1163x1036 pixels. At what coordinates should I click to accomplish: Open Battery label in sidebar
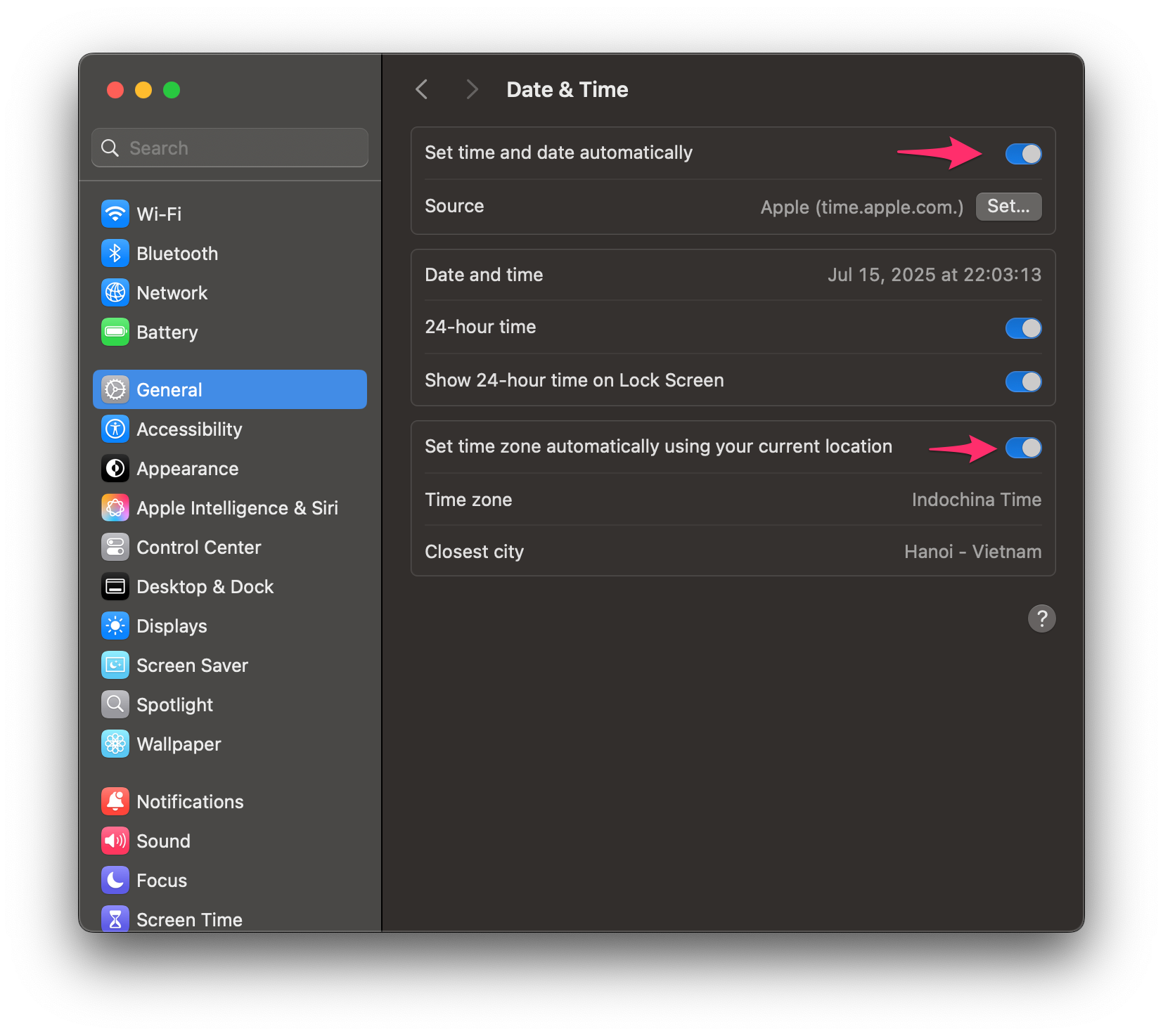point(167,332)
